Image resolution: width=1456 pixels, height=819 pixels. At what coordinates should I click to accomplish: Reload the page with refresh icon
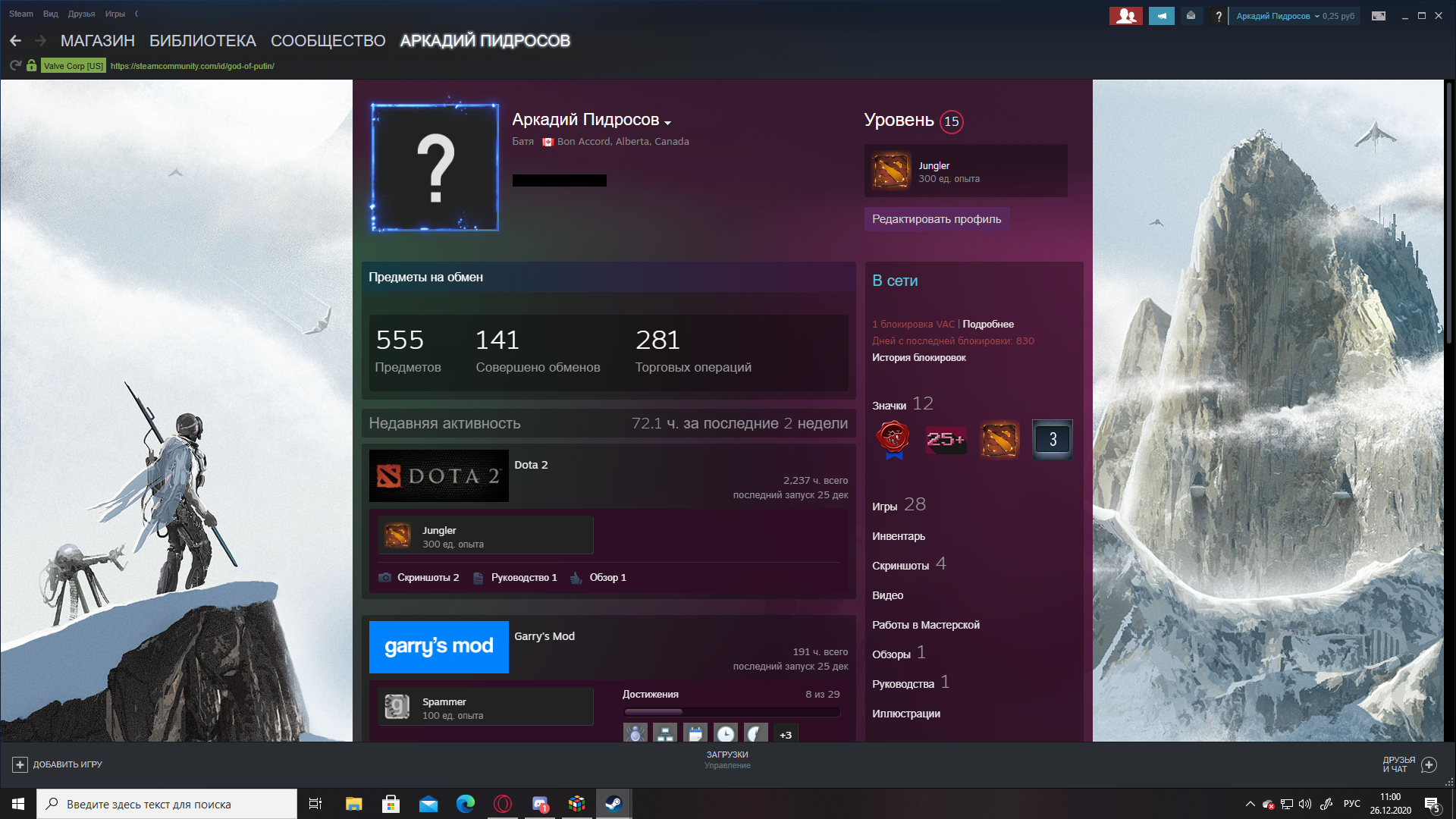click(x=14, y=66)
